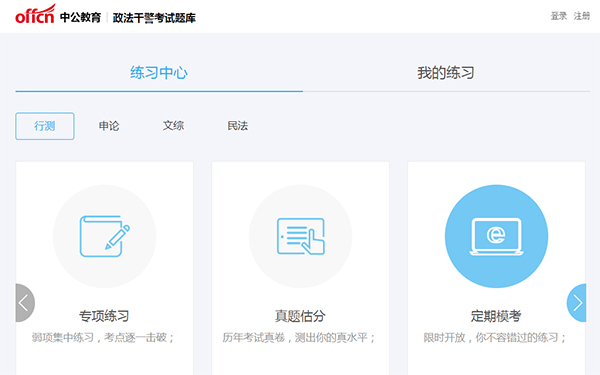Click description 限时开放，你不容错过的练习；
This screenshot has height=375, width=600.
pyautogui.click(x=495, y=338)
